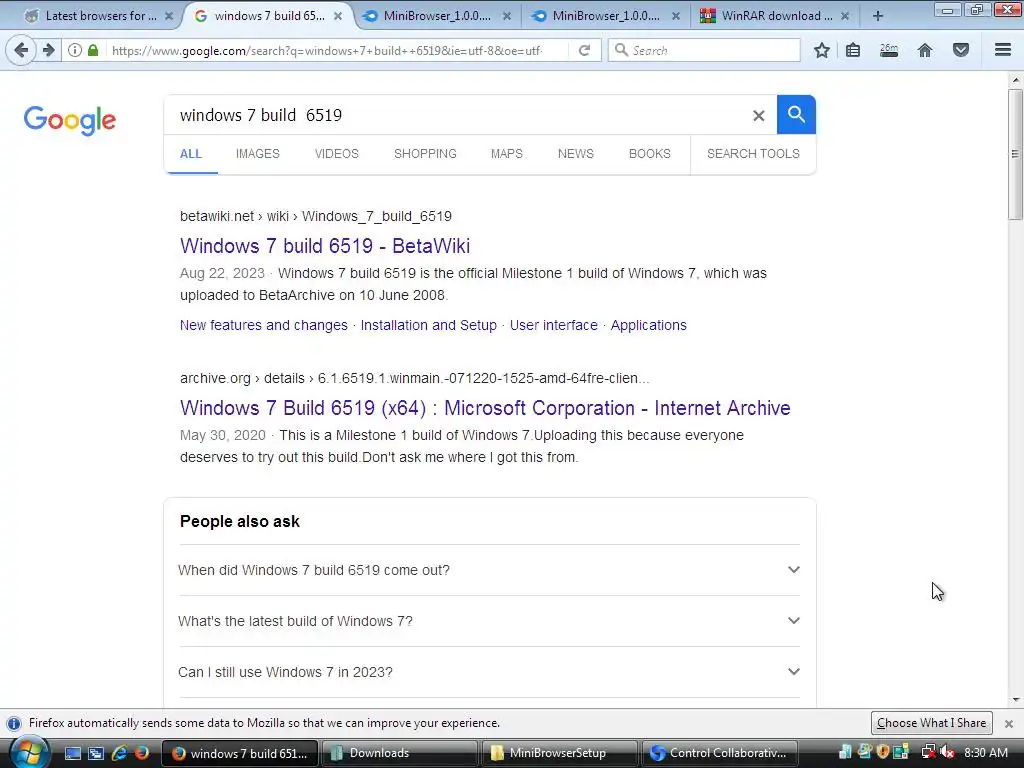The image size is (1024, 768).
Task: Open the bookmarks list icon
Action: (853, 50)
